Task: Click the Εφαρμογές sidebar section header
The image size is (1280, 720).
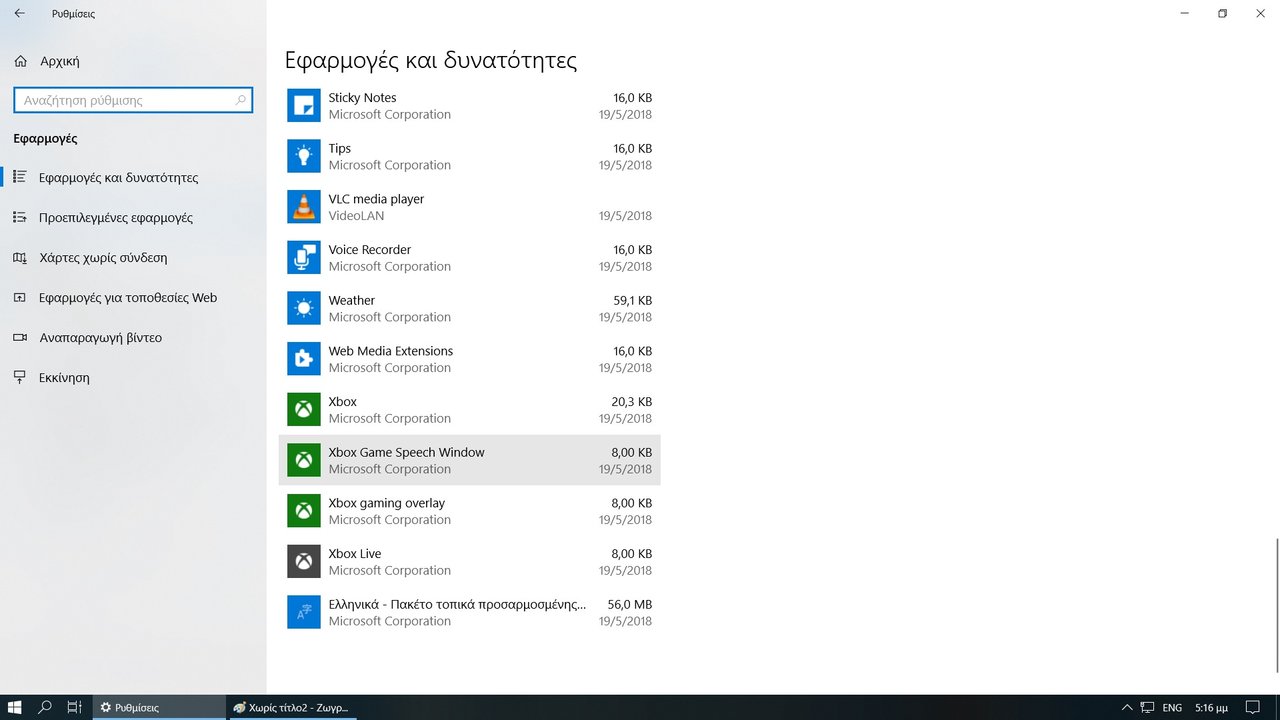Action: (x=45, y=138)
